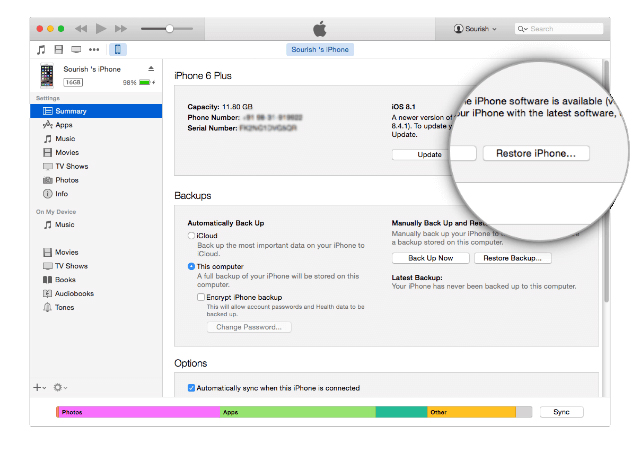Click the Restore Backup... button
Screen dimensions: 640x469
[x=513, y=258]
